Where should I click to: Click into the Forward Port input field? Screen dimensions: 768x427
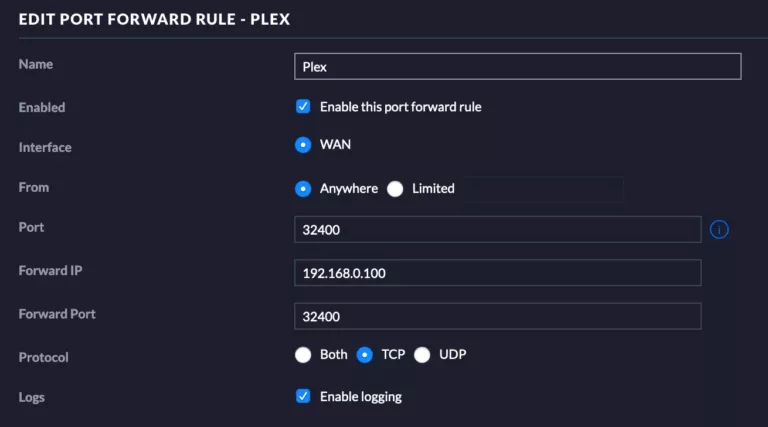click(497, 316)
